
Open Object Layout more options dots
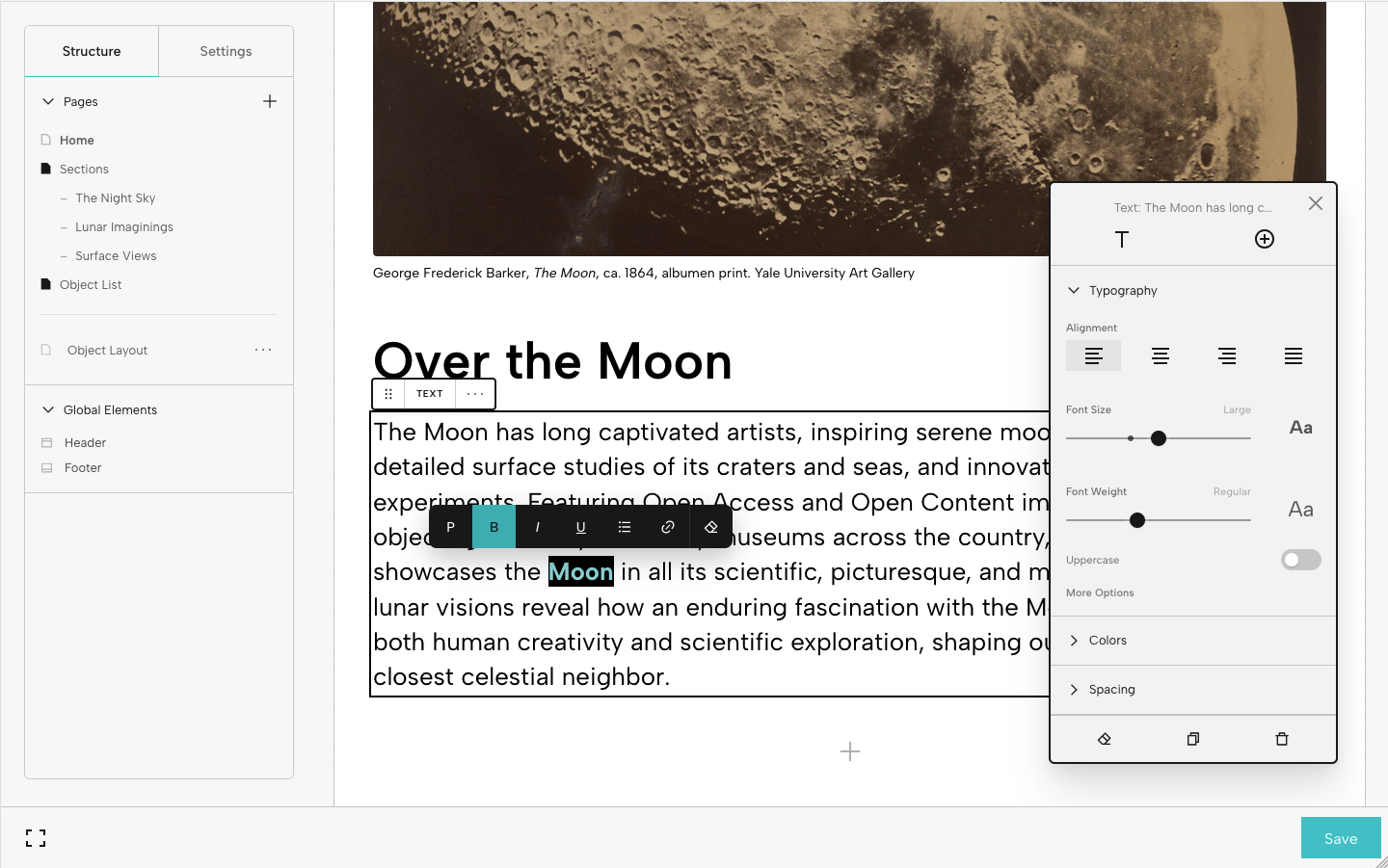point(263,350)
